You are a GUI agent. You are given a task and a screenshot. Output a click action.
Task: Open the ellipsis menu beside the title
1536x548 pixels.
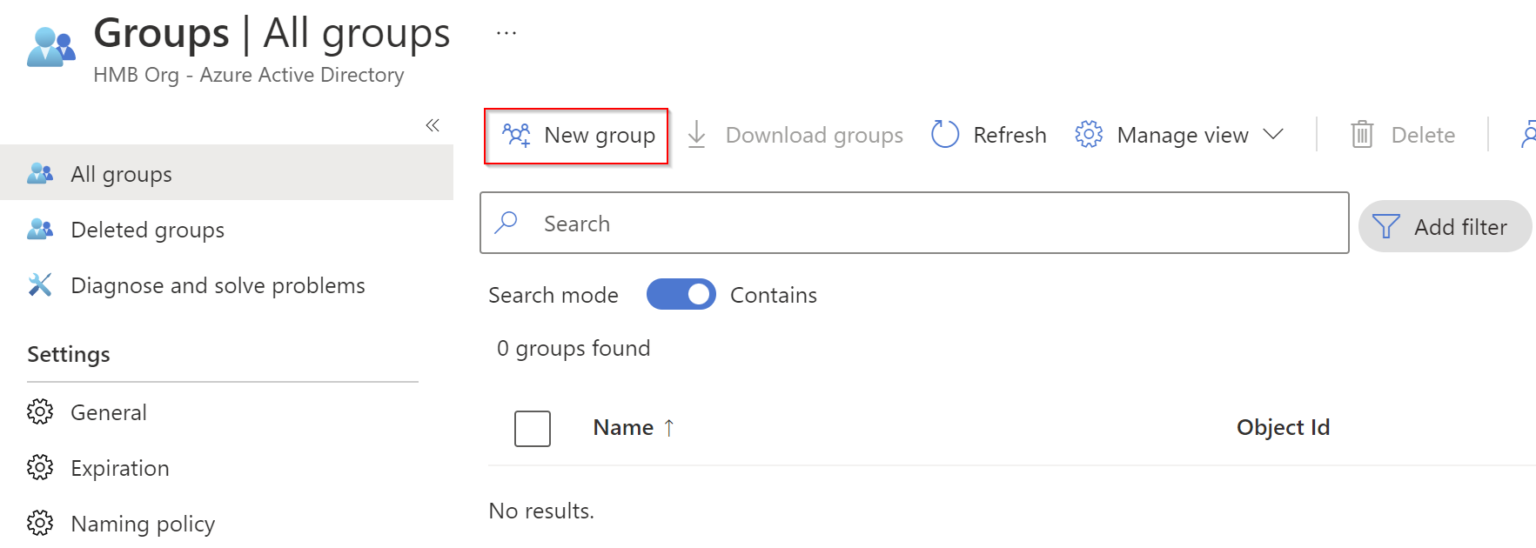[506, 33]
